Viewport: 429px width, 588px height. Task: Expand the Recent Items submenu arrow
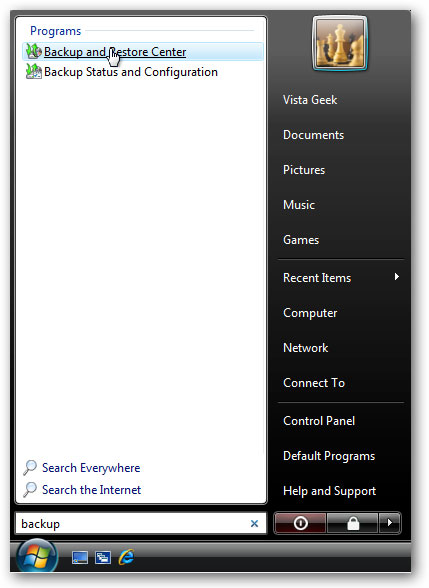point(397,277)
